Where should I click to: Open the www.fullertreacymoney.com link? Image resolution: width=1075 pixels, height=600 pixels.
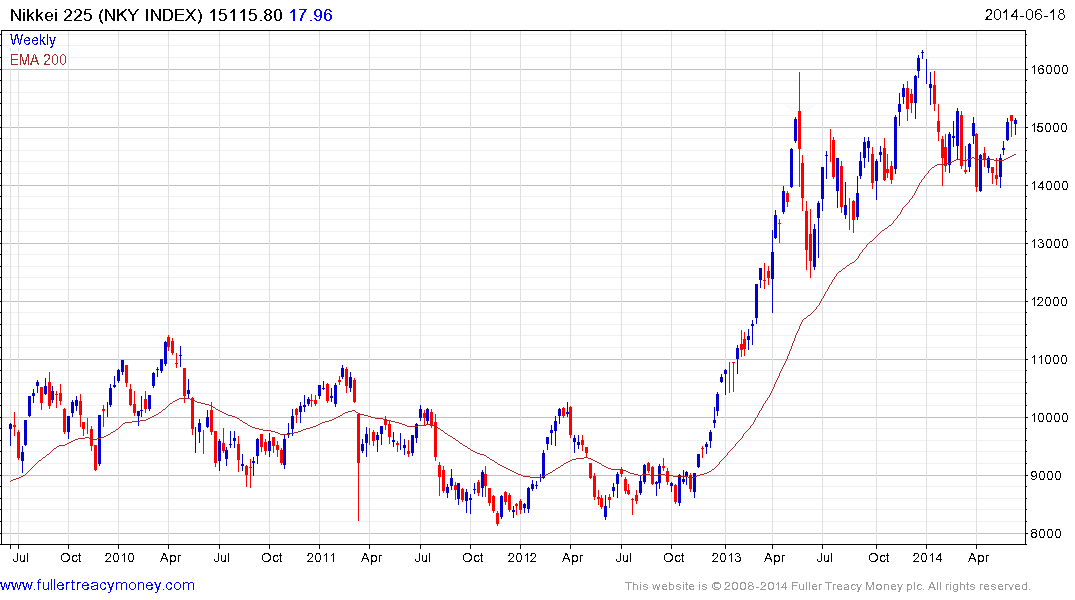pyautogui.click(x=97, y=586)
